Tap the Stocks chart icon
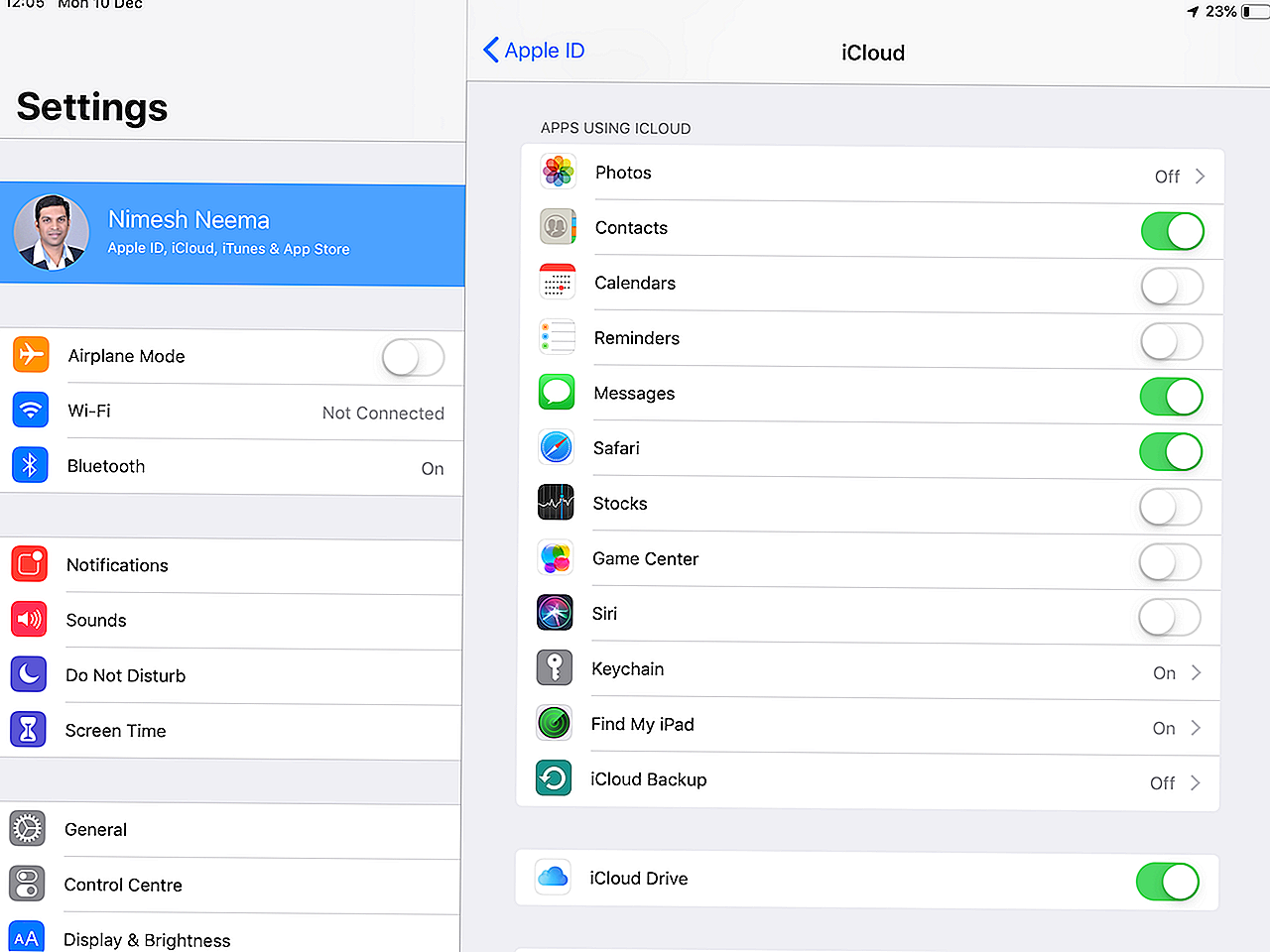 click(556, 503)
